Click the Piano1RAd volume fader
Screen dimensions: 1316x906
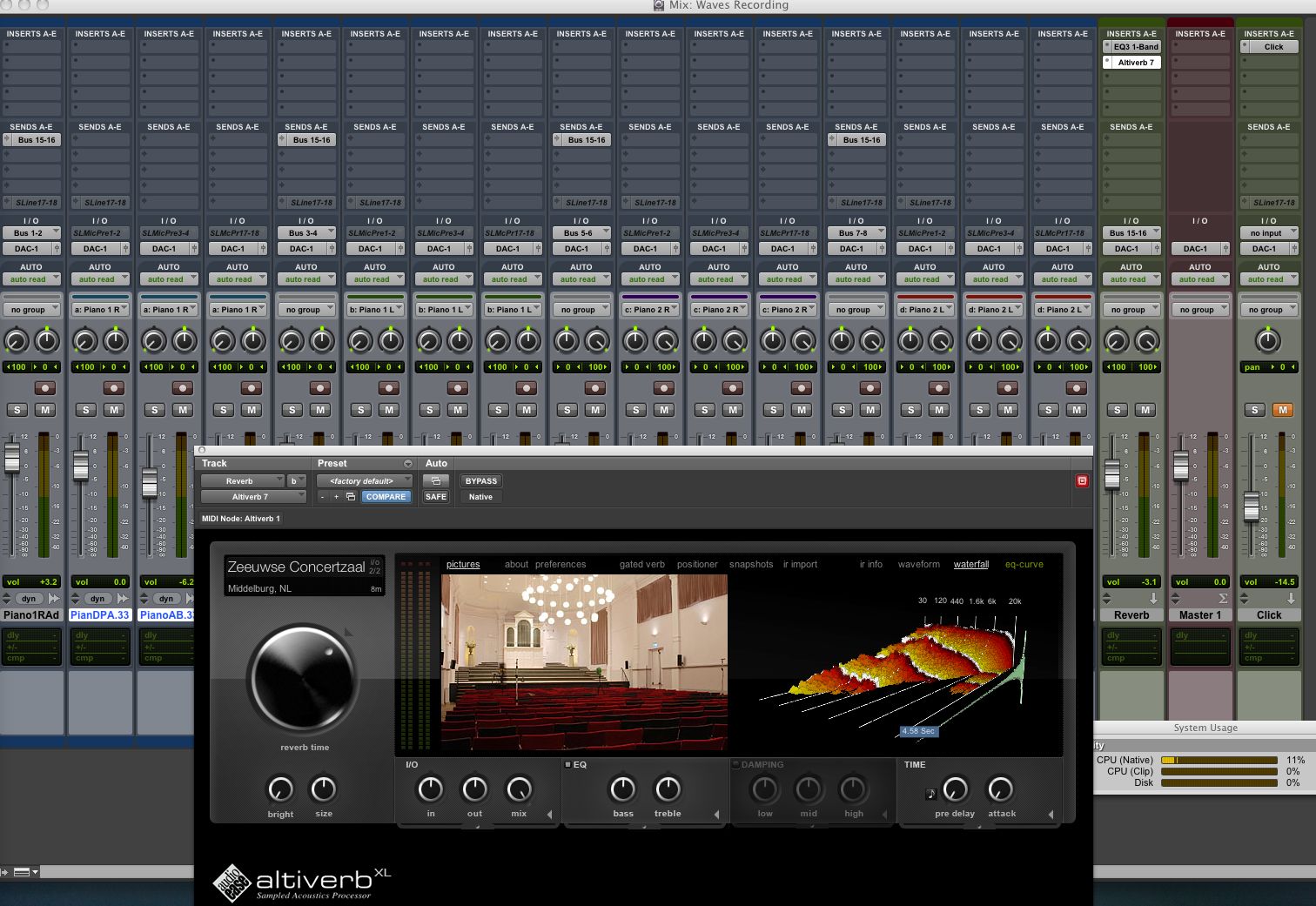tap(12, 458)
